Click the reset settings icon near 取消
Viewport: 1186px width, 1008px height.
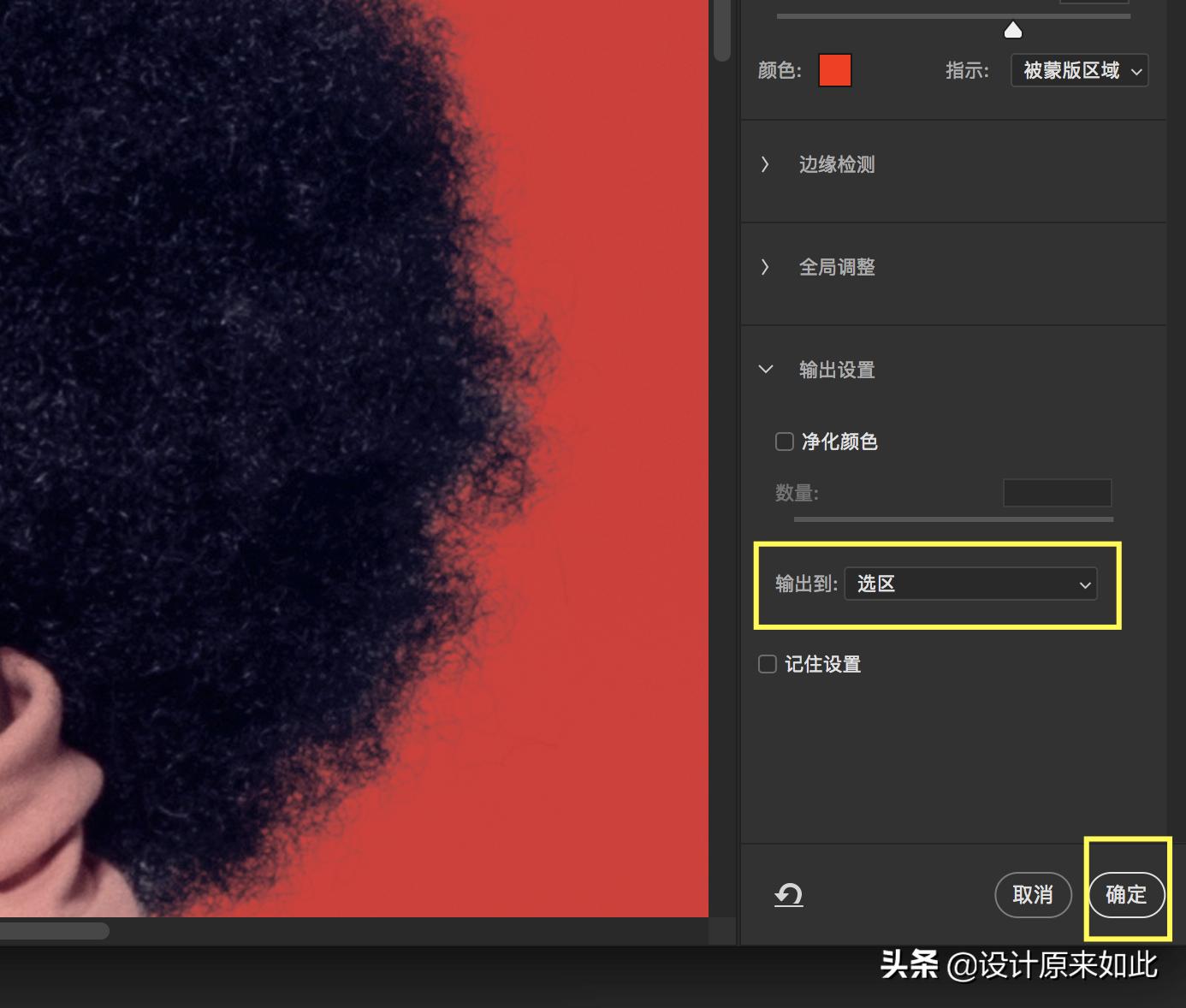coord(788,895)
